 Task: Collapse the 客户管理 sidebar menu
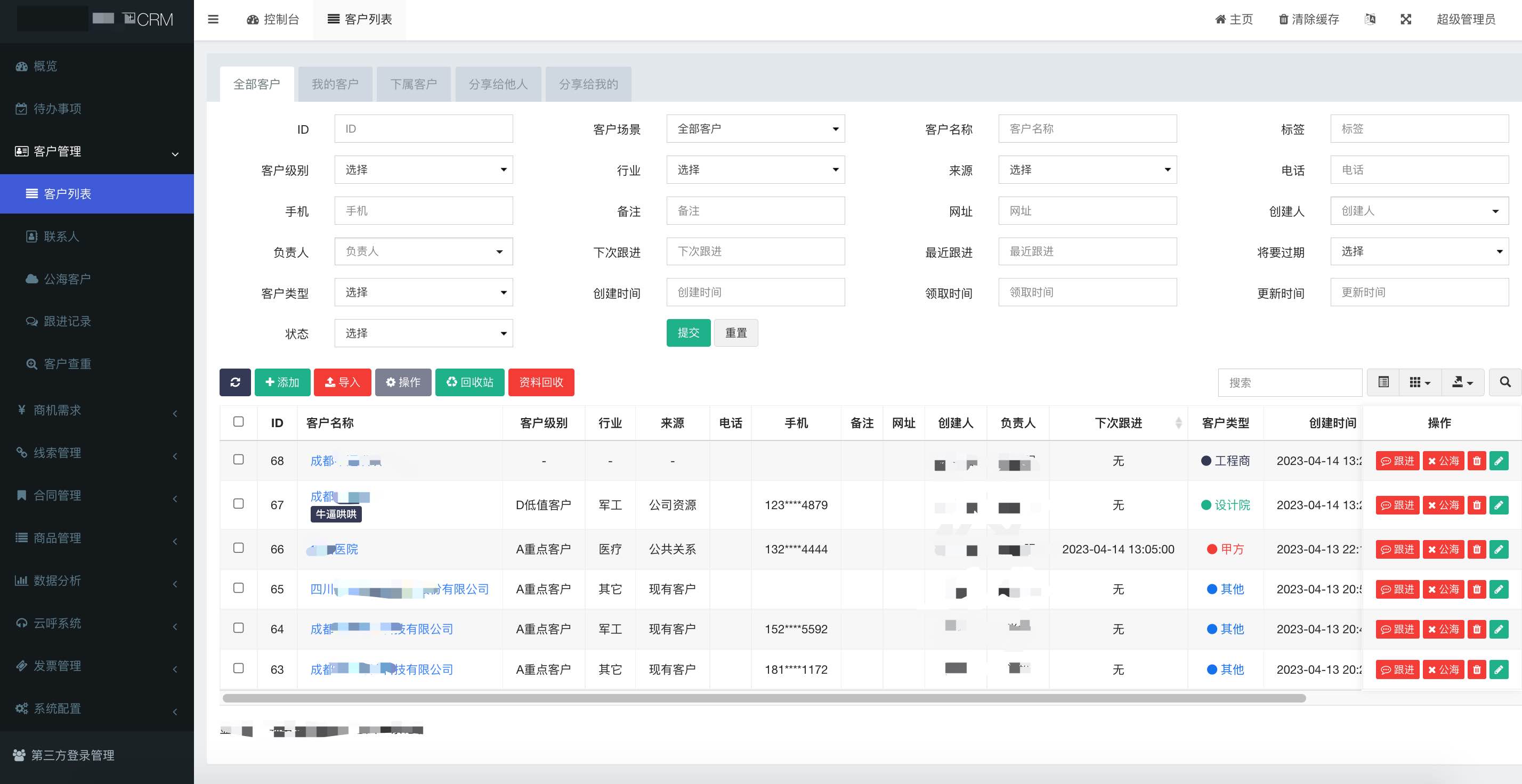point(97,151)
